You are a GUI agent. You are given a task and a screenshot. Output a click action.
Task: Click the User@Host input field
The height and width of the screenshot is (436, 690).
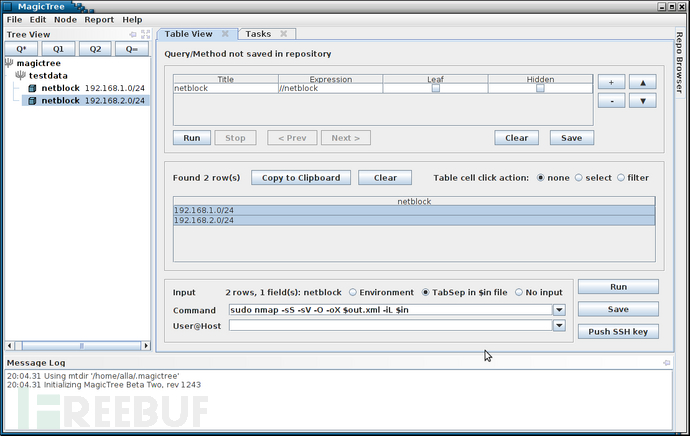point(390,326)
